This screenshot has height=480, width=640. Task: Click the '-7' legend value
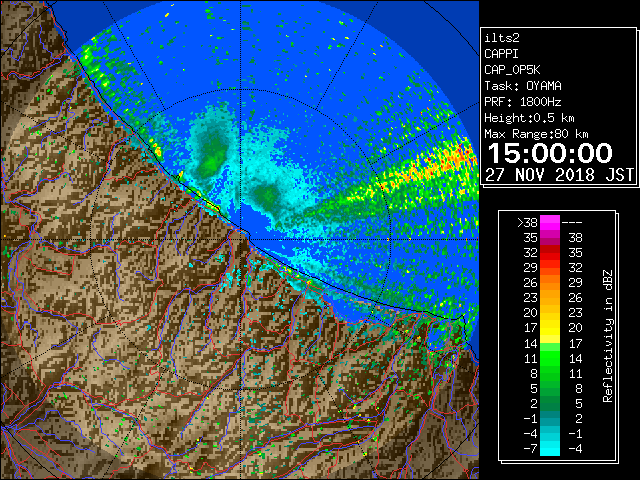(530, 448)
